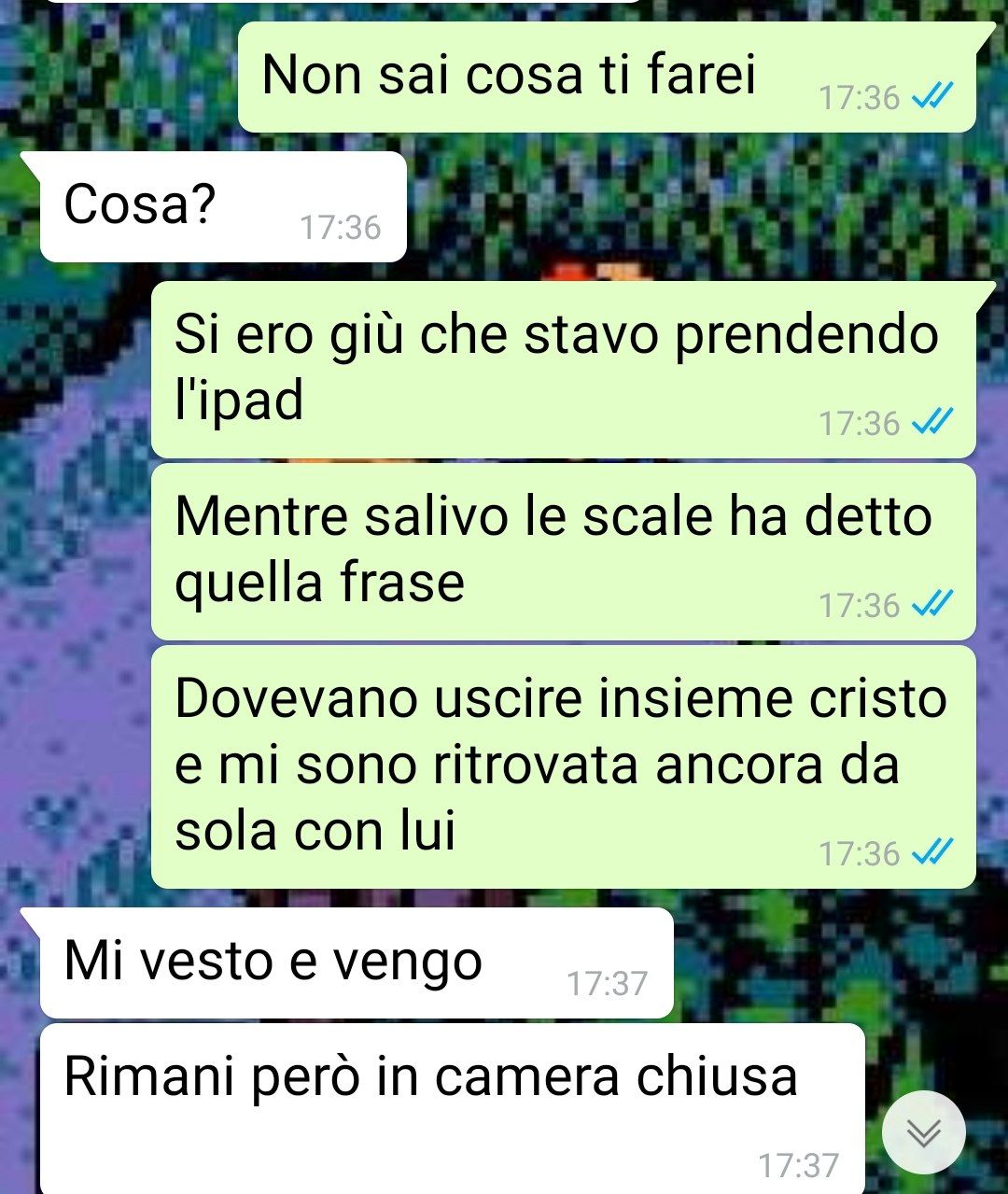Tap the pixelated chat wallpaper beside 'Cosa?'
This screenshot has width=1008, height=1194.
click(x=700, y=206)
